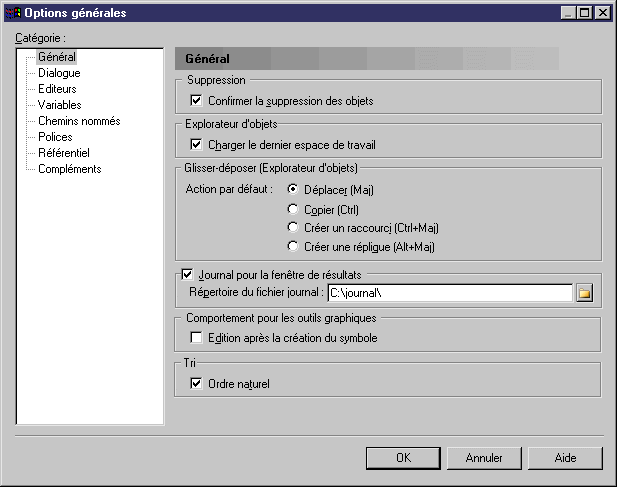The height and width of the screenshot is (487, 617).
Task: Select the Déplacer (Maj) radio option
Action: click(x=293, y=189)
